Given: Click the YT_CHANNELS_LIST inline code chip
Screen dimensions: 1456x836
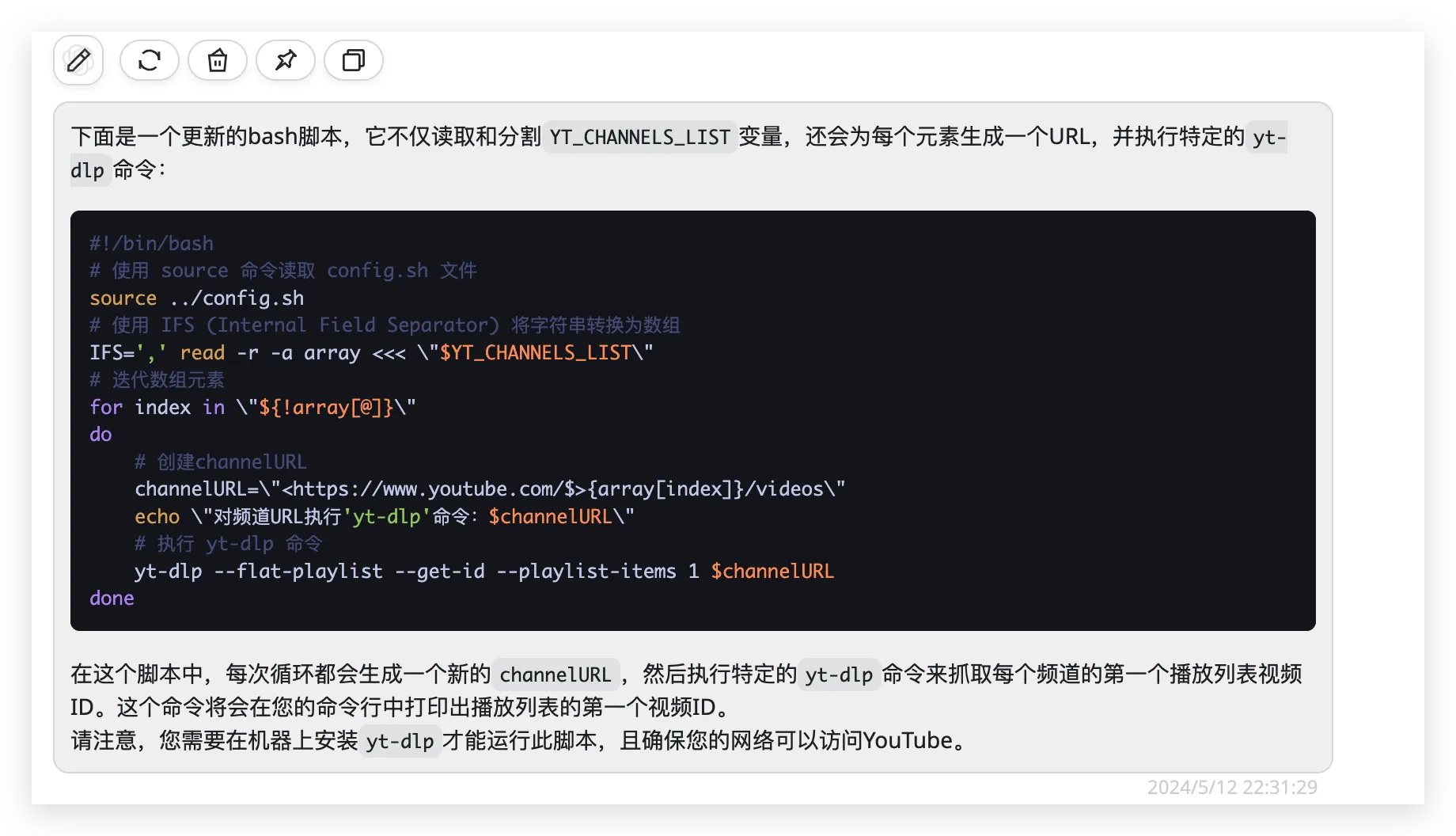Looking at the screenshot, I should [639, 137].
